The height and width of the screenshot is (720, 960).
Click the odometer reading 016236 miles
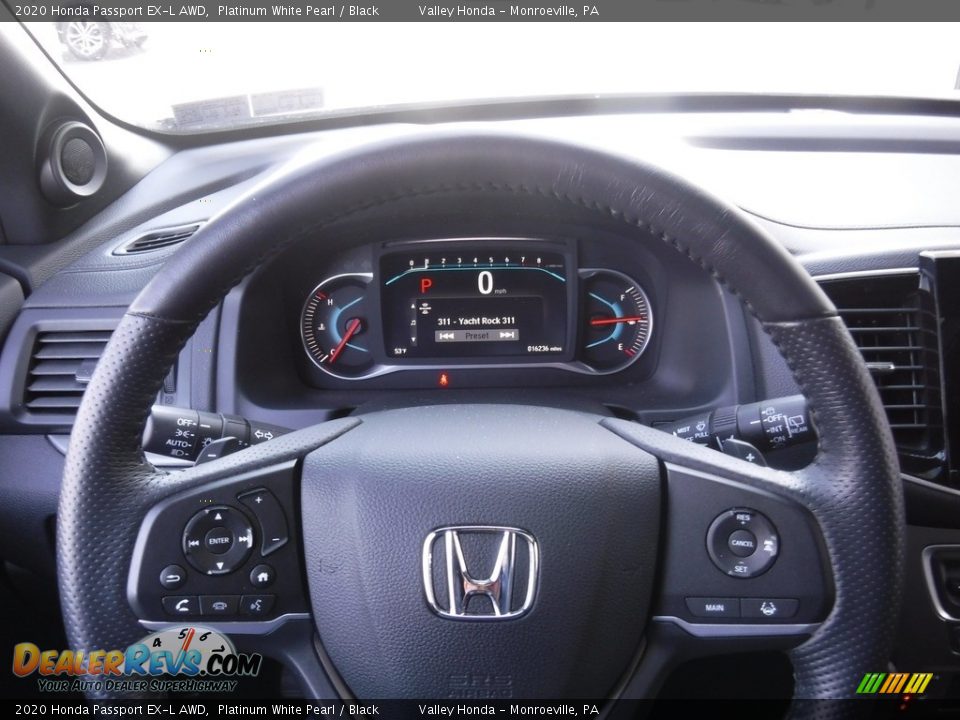tap(544, 348)
